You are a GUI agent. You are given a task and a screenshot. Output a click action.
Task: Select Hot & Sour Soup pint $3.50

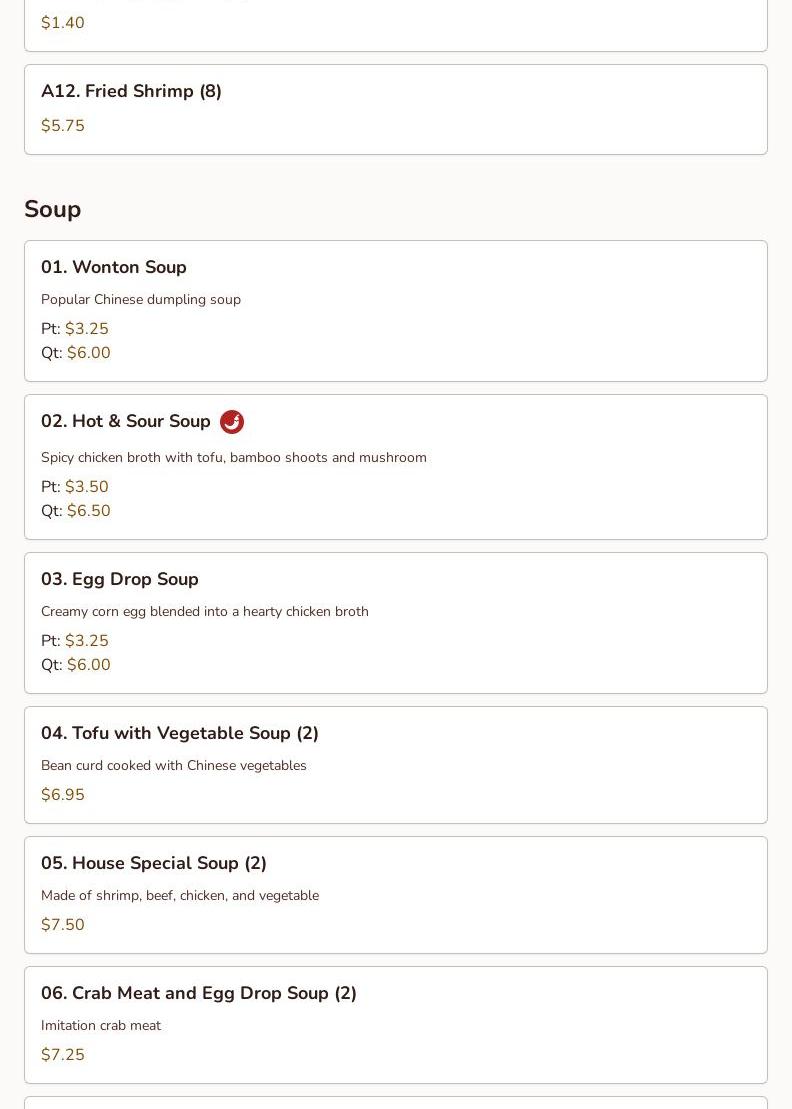pyautogui.click(x=87, y=487)
